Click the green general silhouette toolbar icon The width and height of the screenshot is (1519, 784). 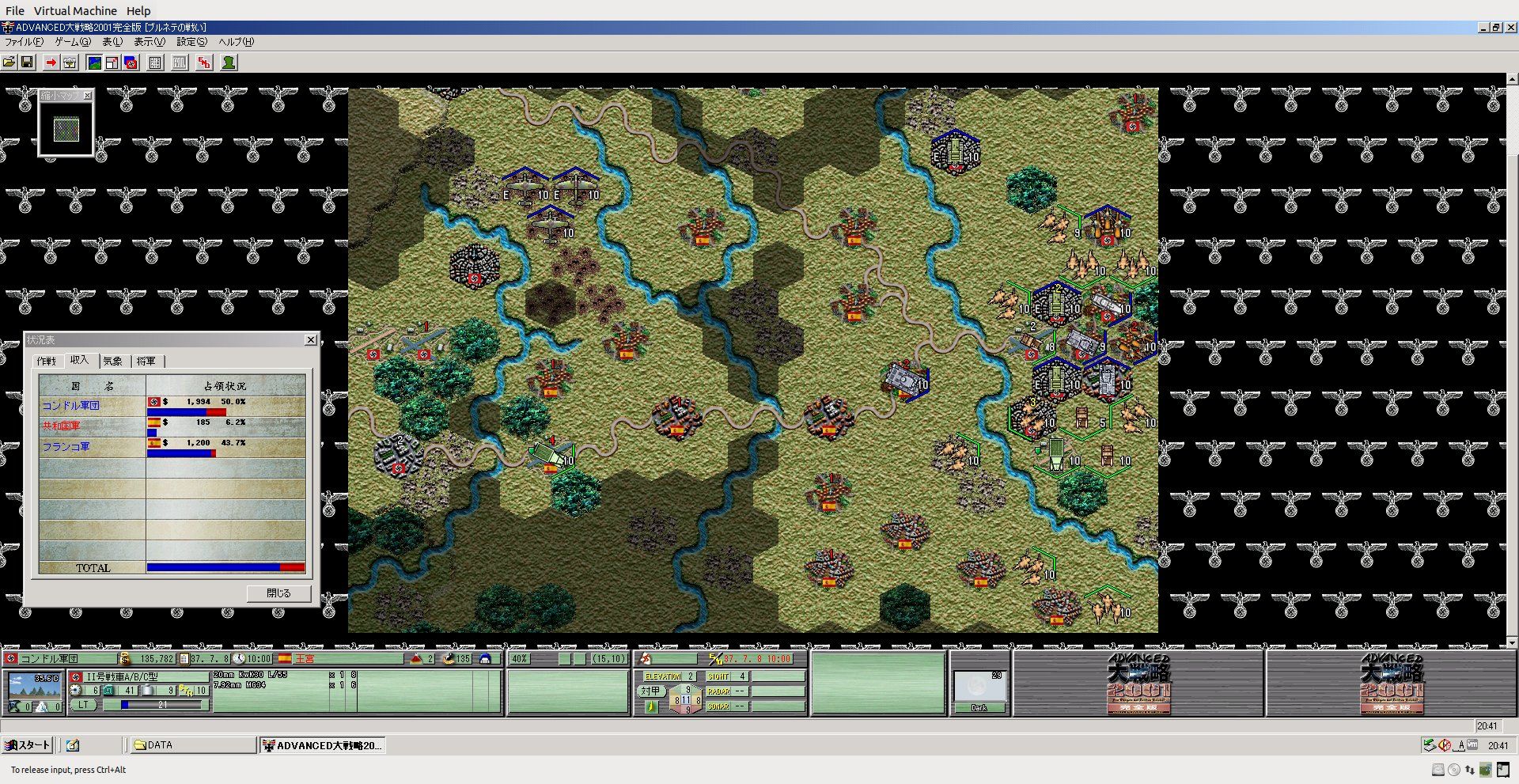[229, 62]
